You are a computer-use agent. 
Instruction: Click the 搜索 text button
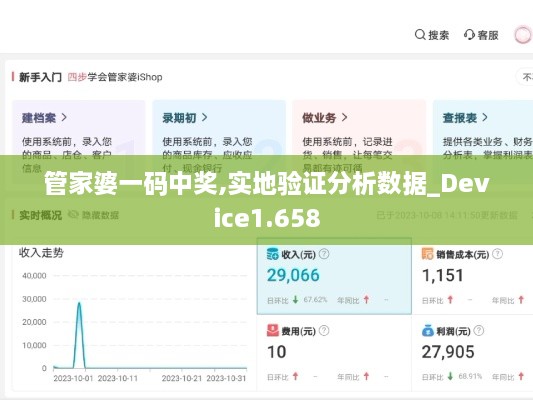[x=439, y=35]
